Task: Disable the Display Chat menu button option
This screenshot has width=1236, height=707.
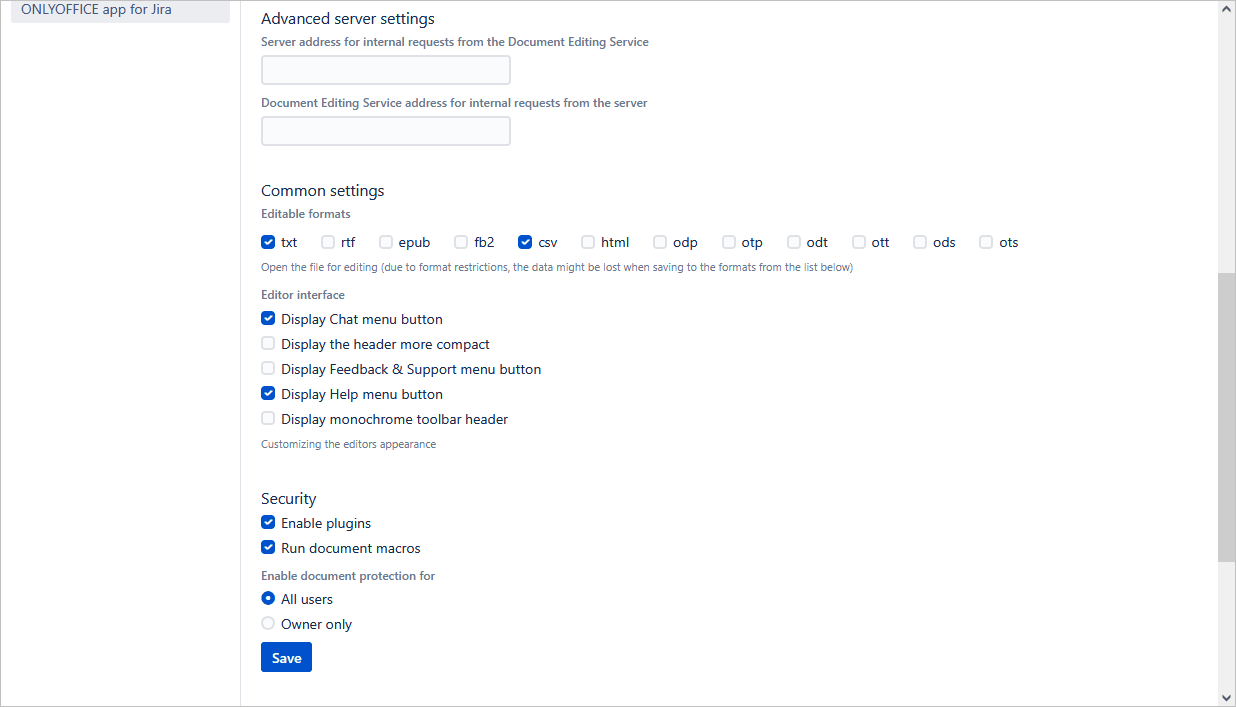Action: tap(268, 318)
